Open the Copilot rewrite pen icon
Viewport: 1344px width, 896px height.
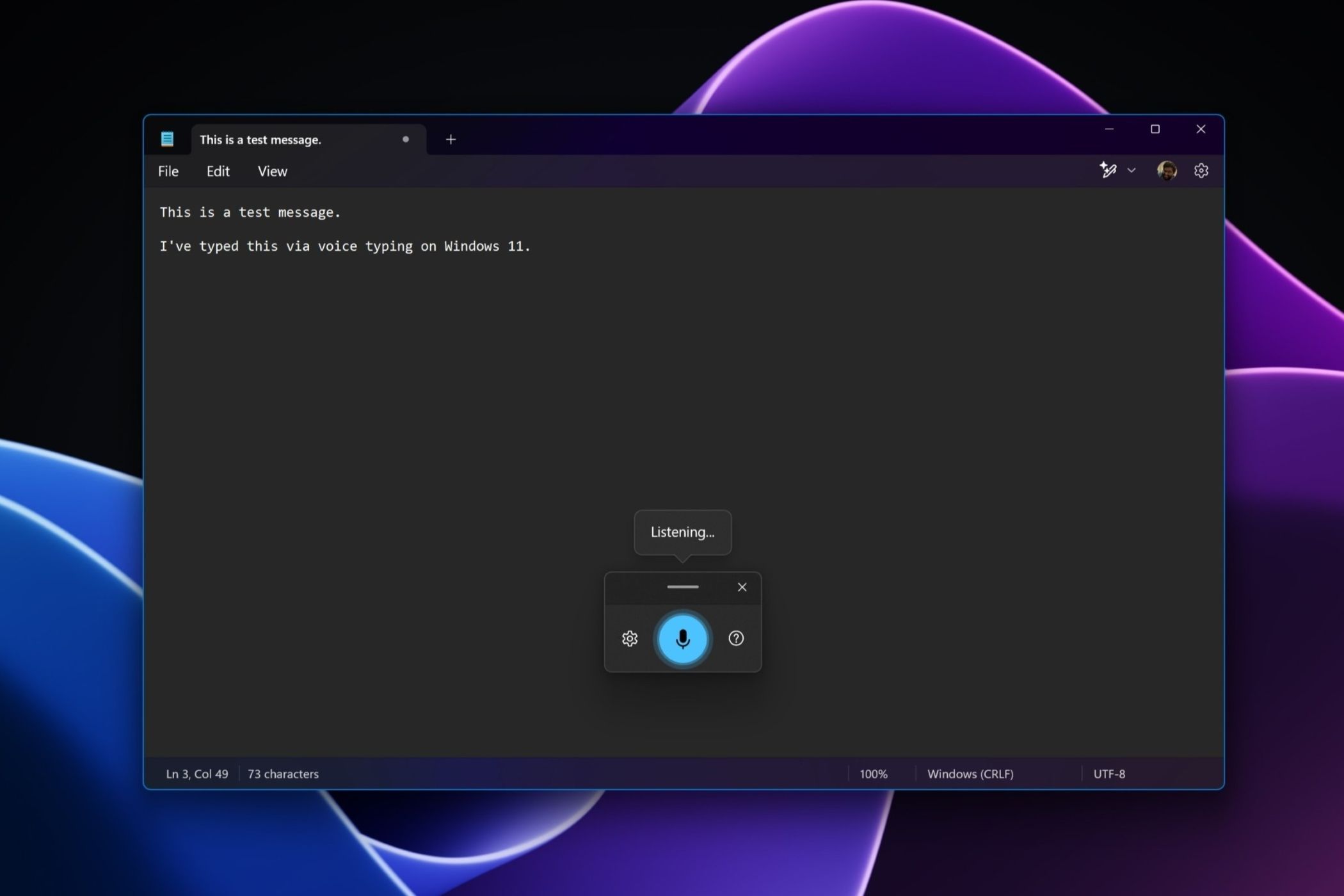(1108, 170)
